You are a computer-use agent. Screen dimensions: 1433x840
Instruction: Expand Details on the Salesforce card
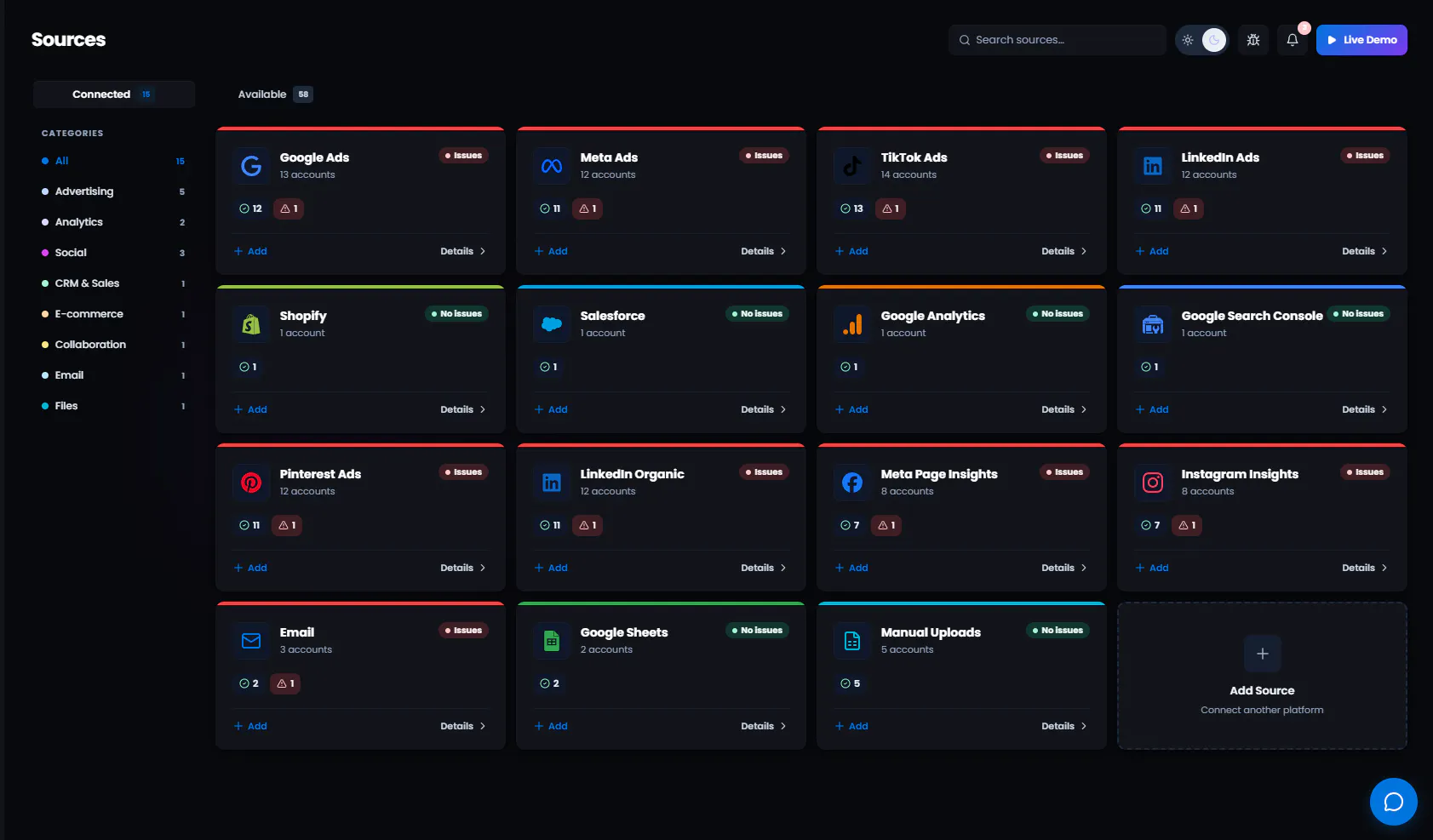[764, 409]
